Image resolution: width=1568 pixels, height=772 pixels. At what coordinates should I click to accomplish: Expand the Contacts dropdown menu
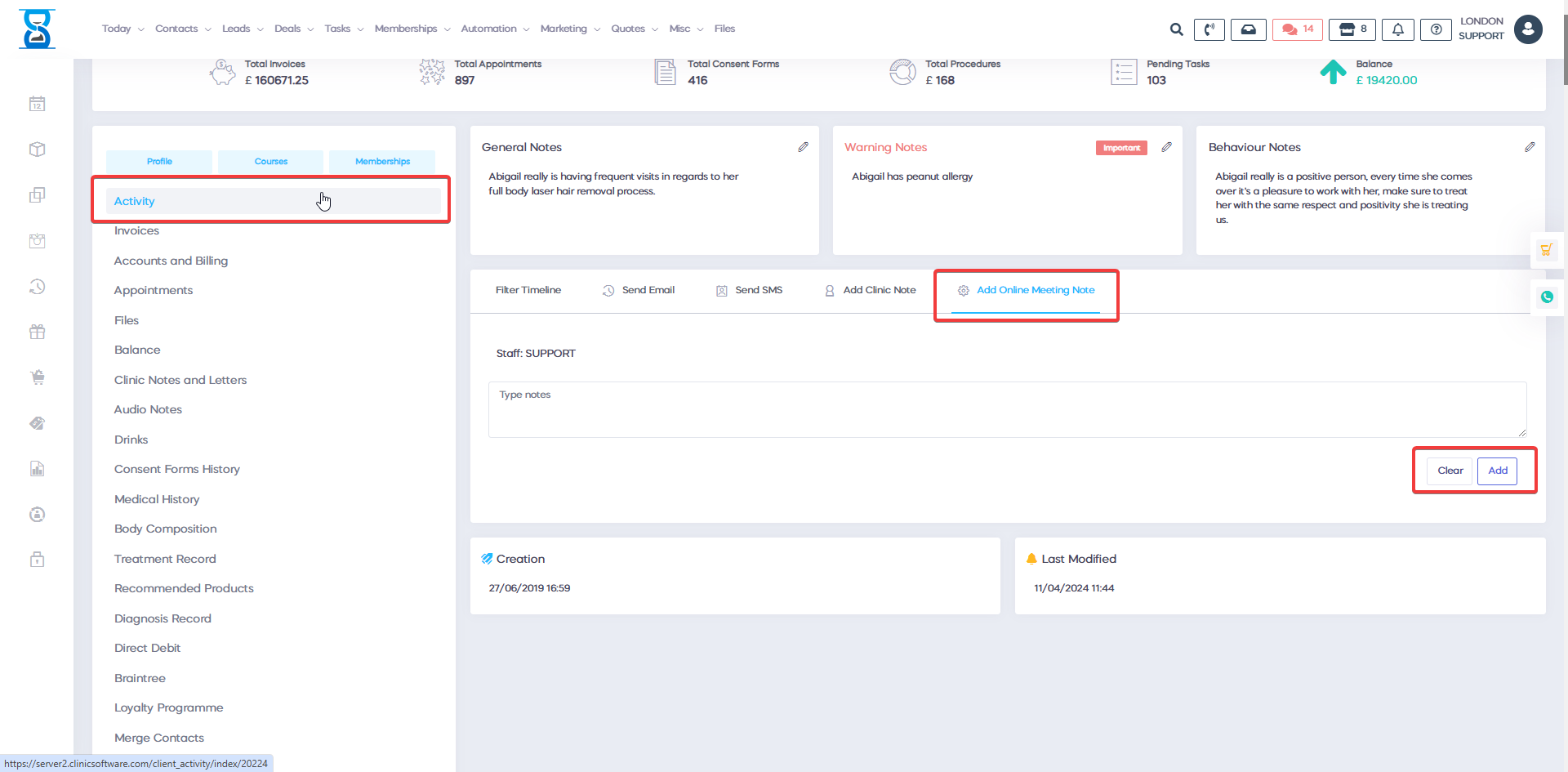coord(183,29)
